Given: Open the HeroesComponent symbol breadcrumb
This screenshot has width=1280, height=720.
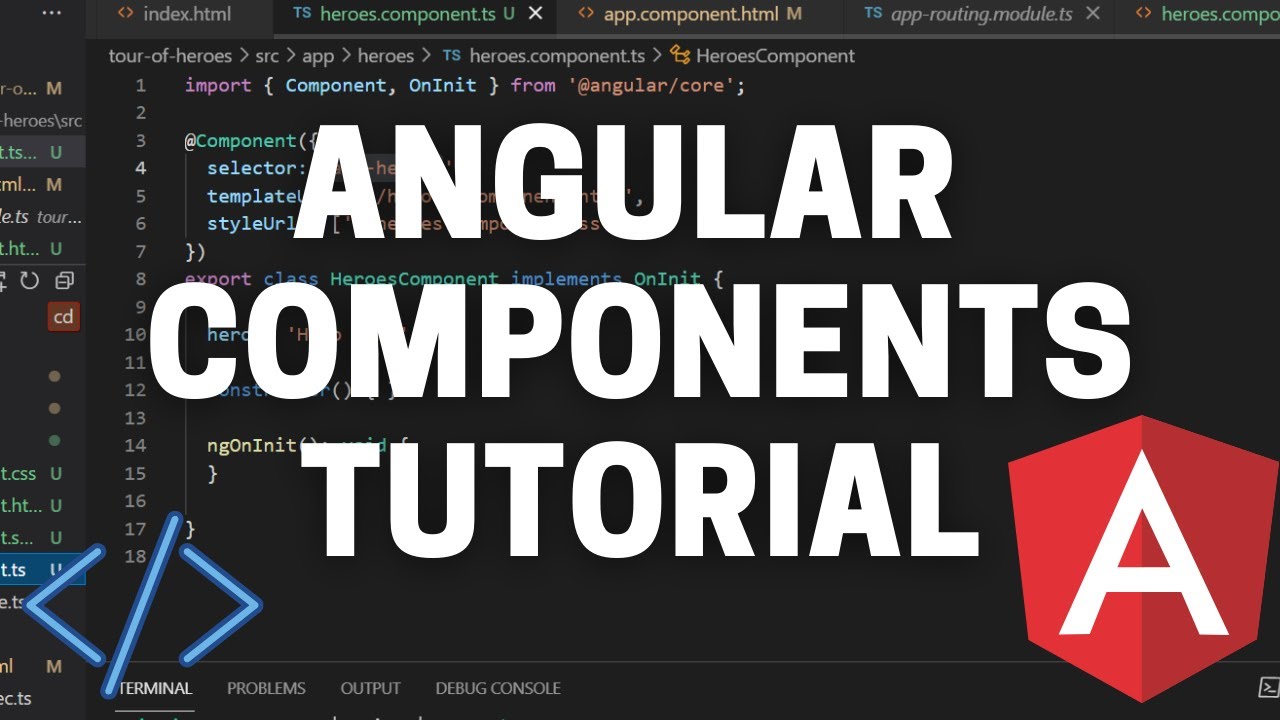Looking at the screenshot, I should [x=764, y=56].
